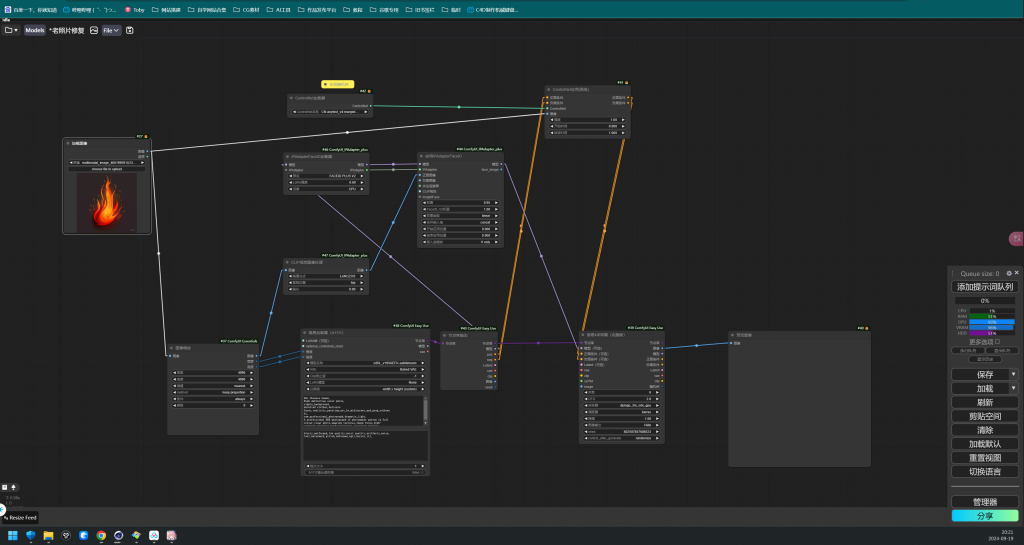The image size is (1024, 545).
Task: Click the 切换语言 switch language button
Action: tap(984, 471)
